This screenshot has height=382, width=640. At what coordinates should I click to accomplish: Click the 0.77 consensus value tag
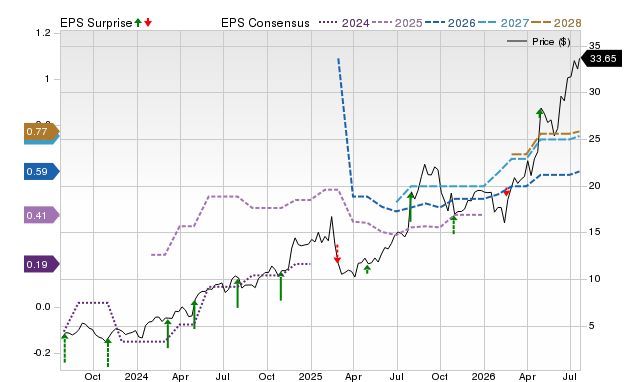pyautogui.click(x=42, y=131)
